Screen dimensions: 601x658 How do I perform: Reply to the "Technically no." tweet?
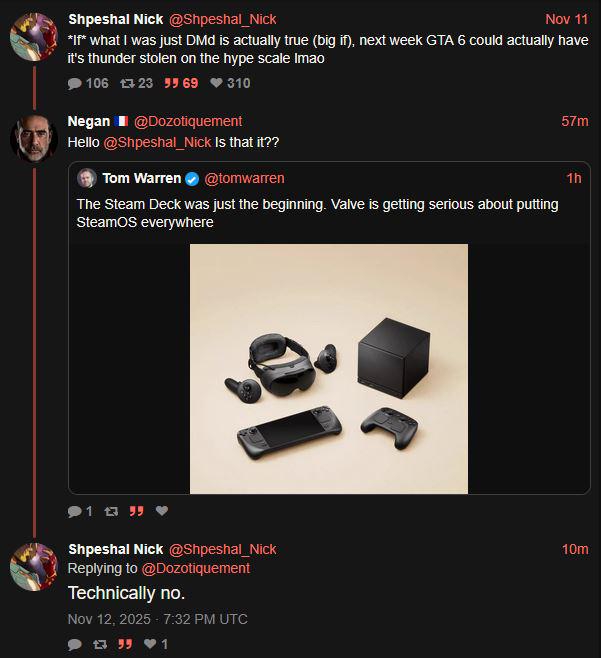75,644
